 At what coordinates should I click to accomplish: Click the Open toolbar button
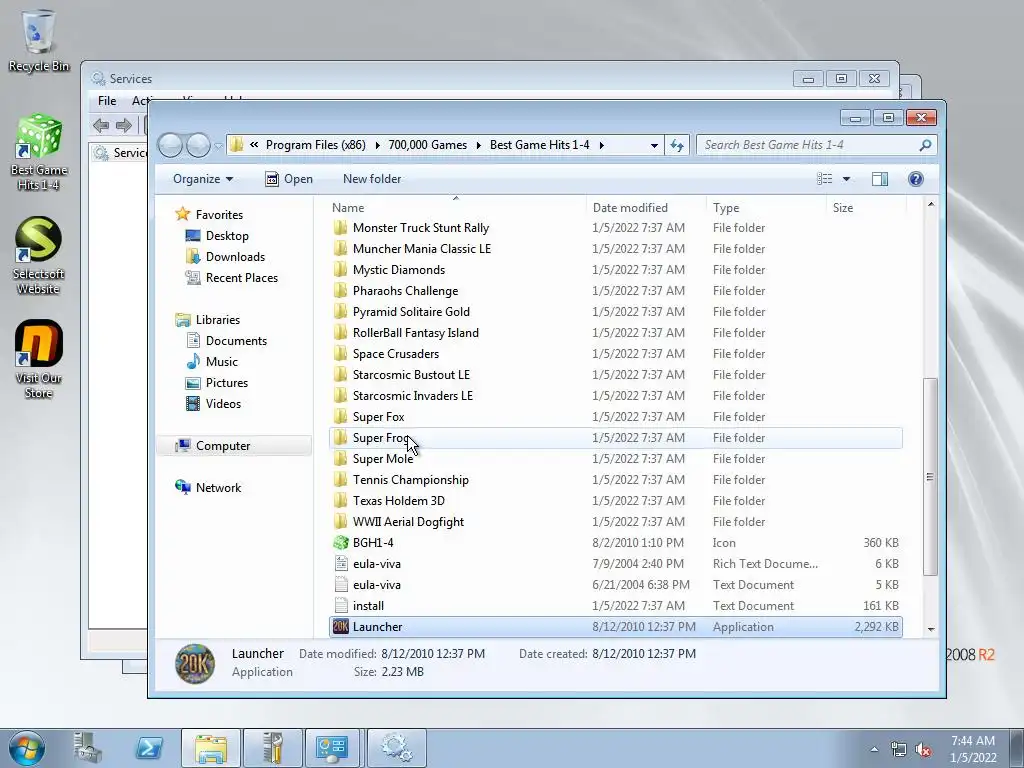coord(289,179)
